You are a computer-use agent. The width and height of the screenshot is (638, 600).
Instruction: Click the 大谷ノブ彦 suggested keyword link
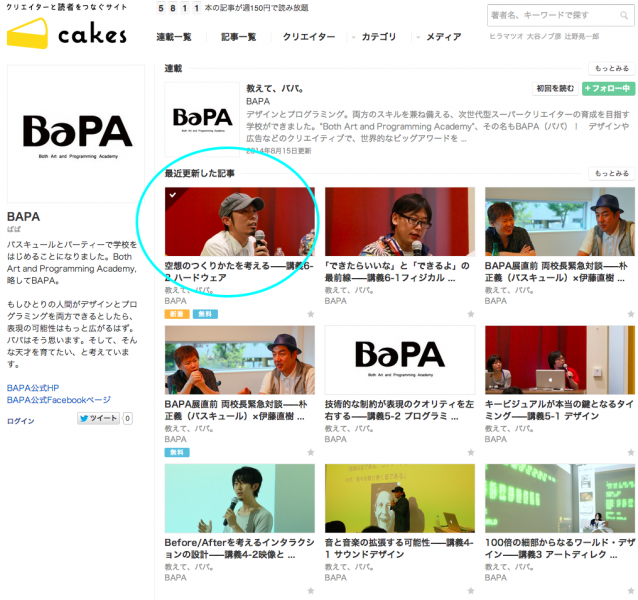[x=544, y=37]
